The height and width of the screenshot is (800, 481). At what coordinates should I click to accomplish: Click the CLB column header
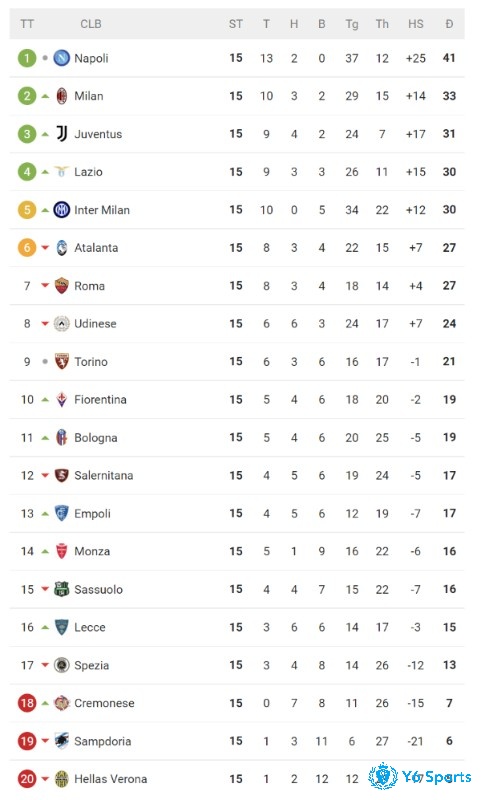91,24
